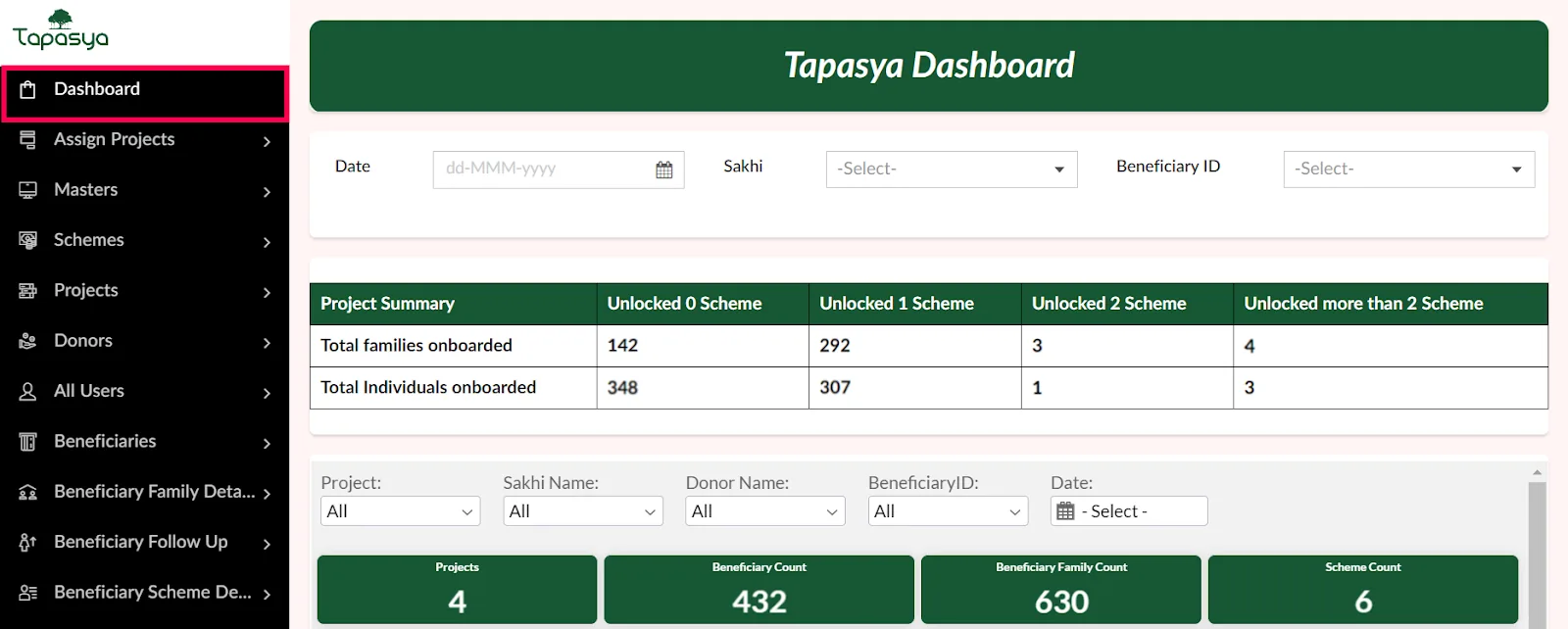Viewport: 1568px width, 629px height.
Task: Click the Project Summary column header
Action: (x=454, y=304)
